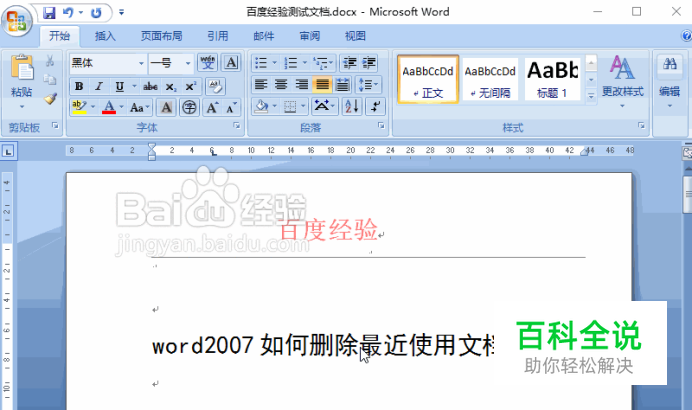The height and width of the screenshot is (410, 692).
Task: Apply phonetic guide (wén) icon
Action: click(x=207, y=63)
